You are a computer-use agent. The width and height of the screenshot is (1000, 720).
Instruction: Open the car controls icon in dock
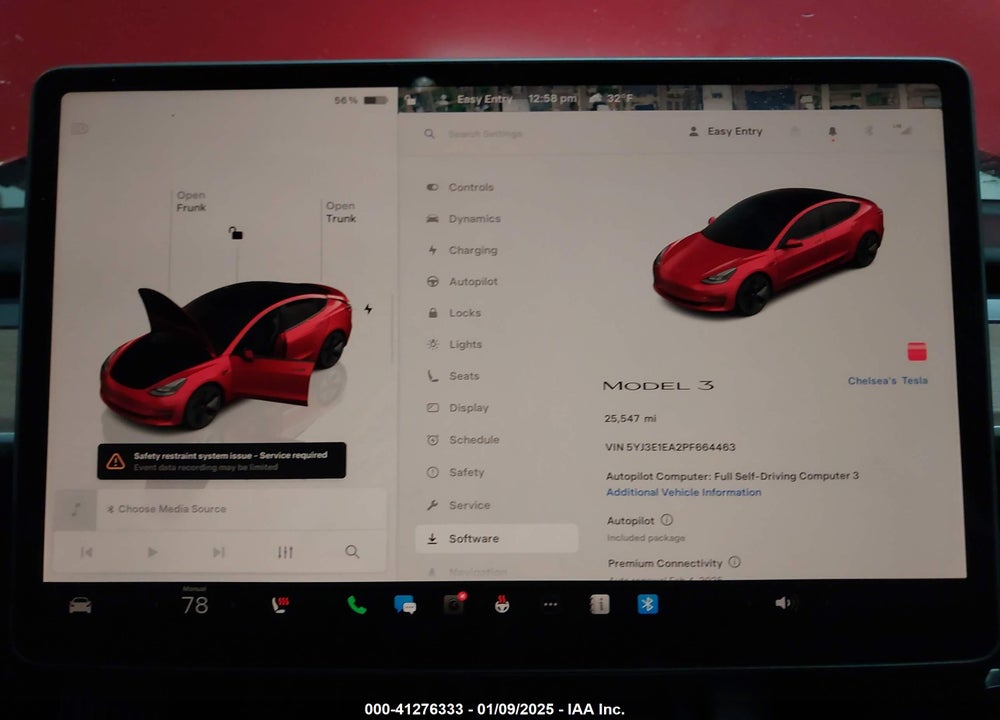pos(80,605)
